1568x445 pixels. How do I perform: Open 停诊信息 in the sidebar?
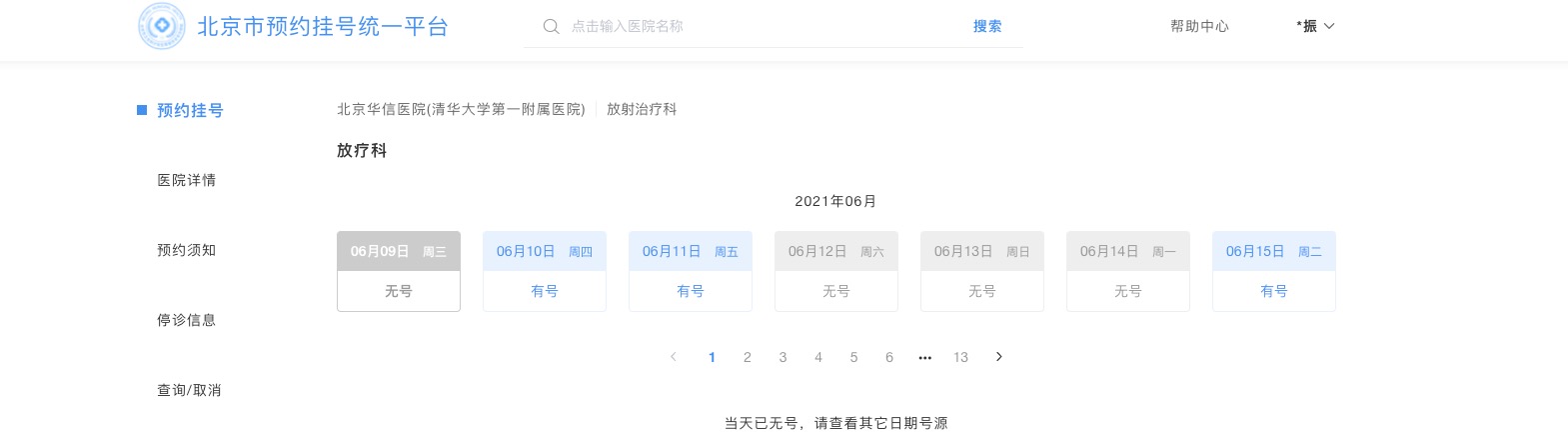click(x=187, y=320)
